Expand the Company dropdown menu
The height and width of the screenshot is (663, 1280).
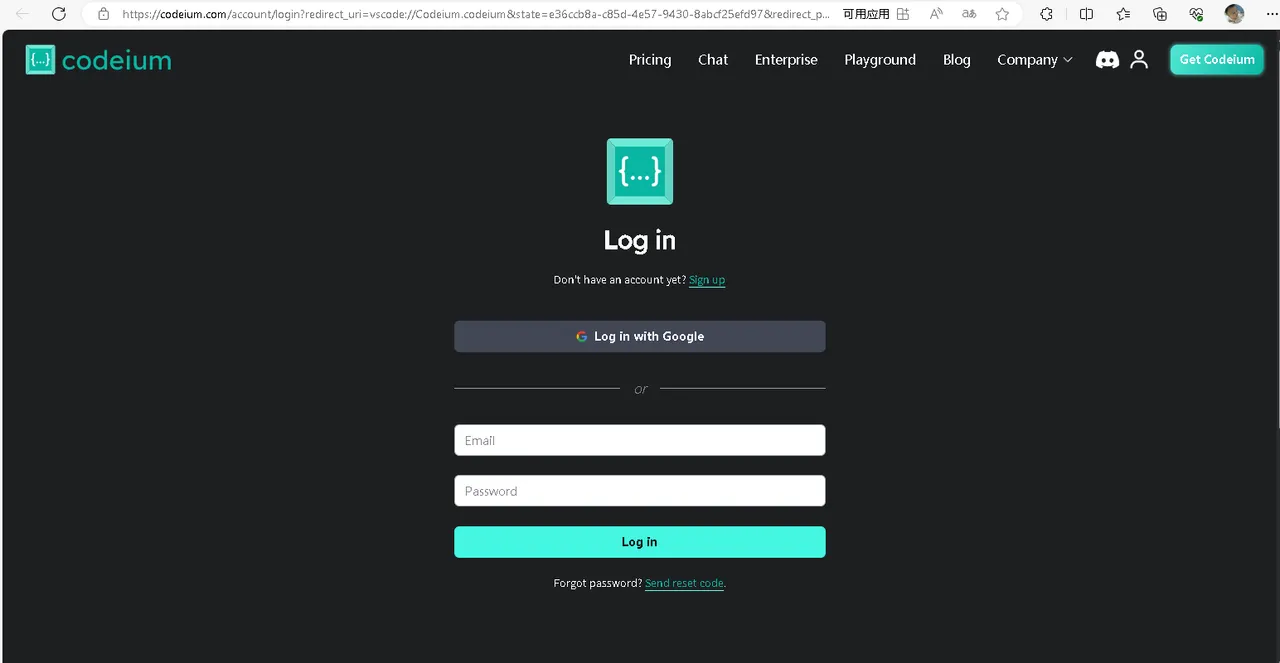(1035, 60)
